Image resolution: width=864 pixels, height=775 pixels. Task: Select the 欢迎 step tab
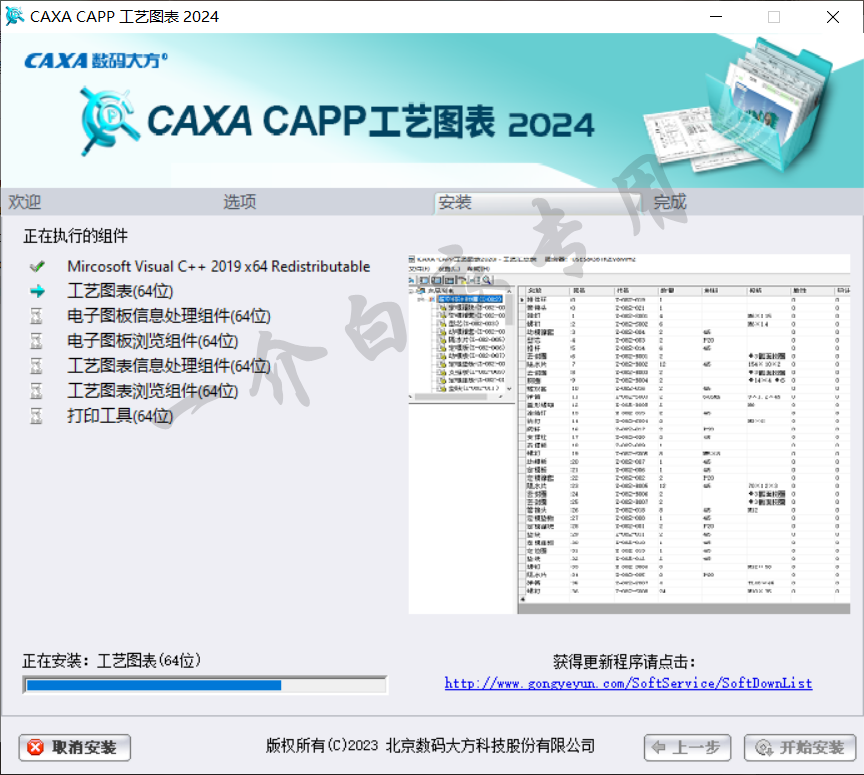coord(24,202)
